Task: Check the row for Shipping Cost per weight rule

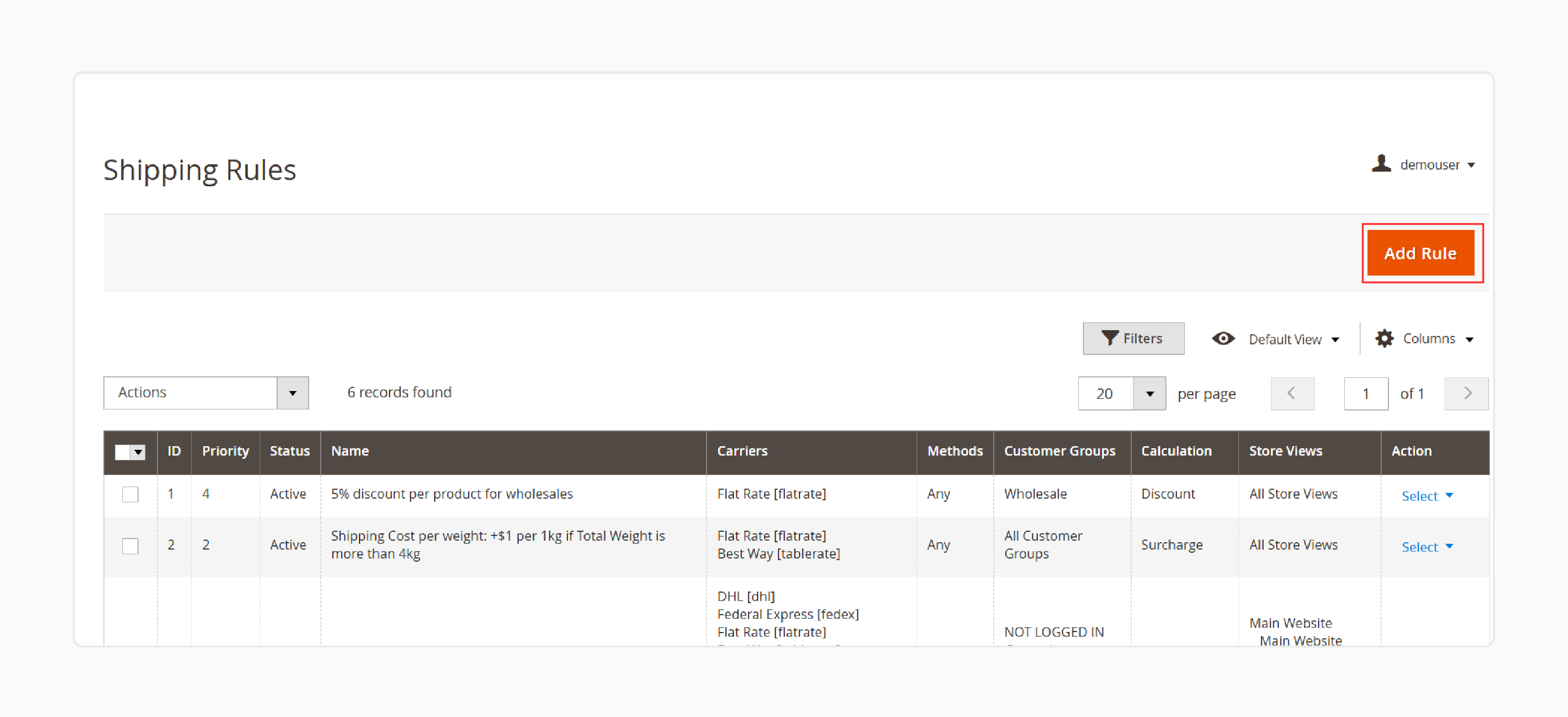Action: pyautogui.click(x=130, y=545)
